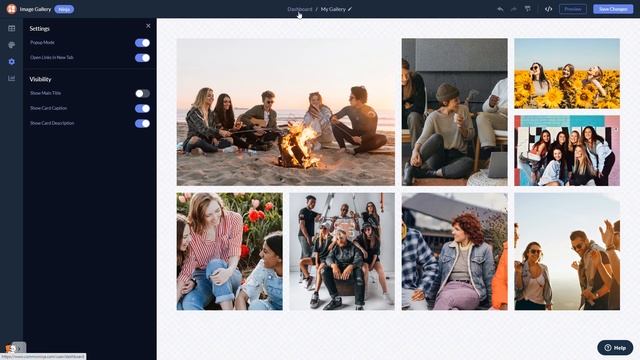Expand the sidebar with bottom chevron button
The width and height of the screenshot is (640, 360).
19,348
